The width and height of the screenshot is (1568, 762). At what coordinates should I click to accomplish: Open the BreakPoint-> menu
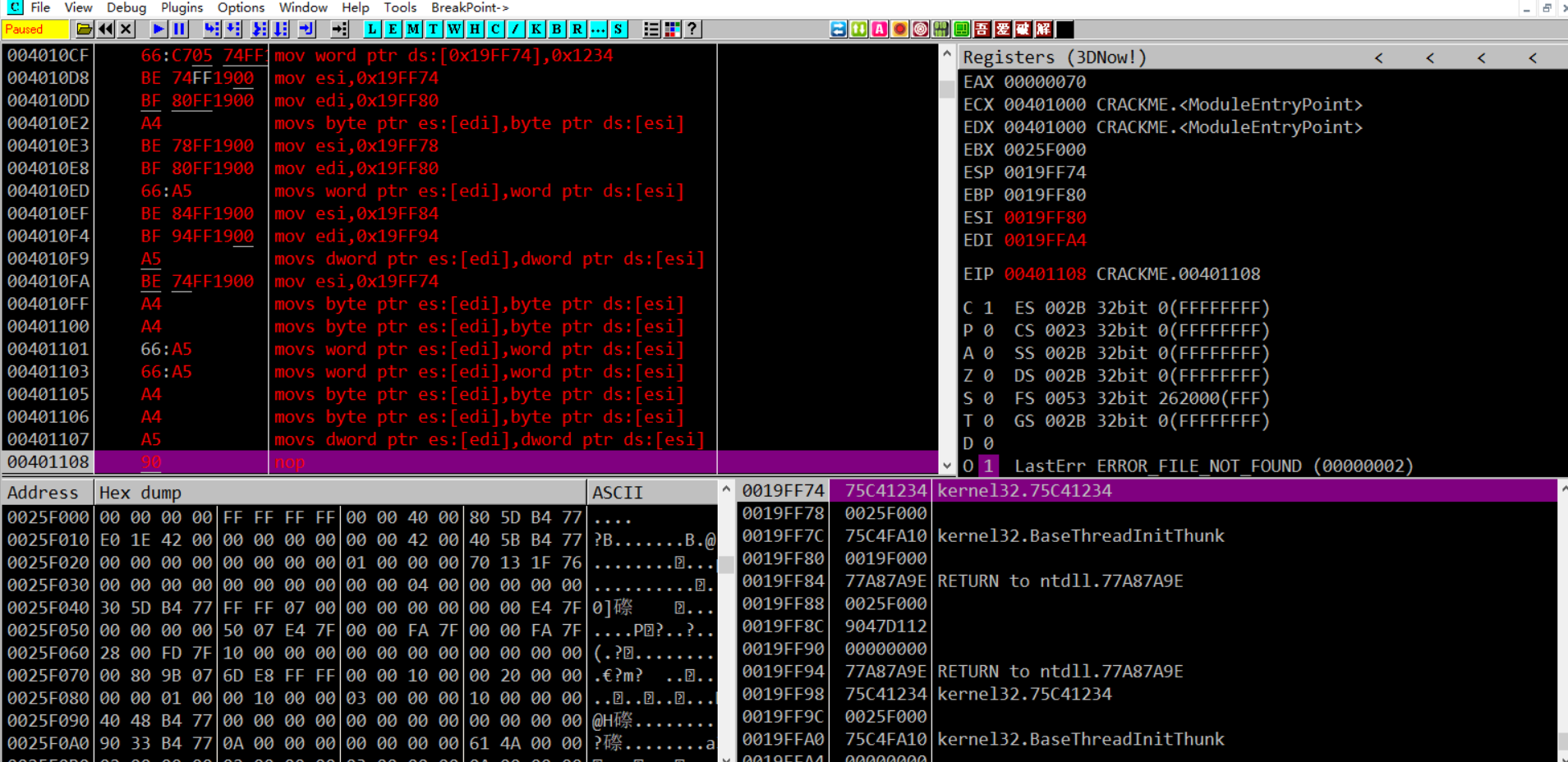coord(470,7)
